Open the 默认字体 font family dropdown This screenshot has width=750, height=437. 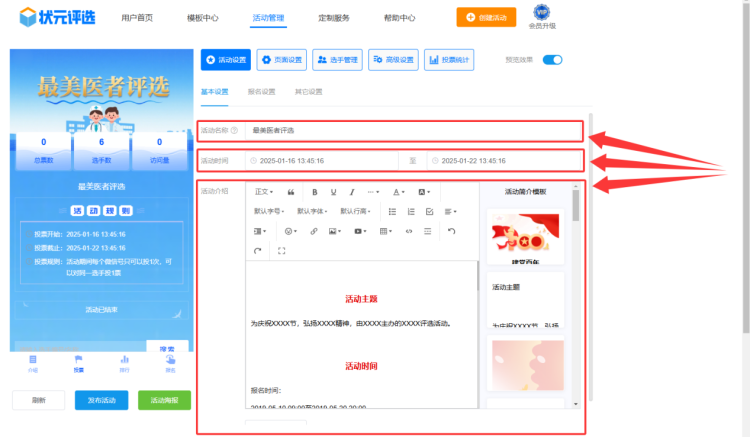[312, 212]
